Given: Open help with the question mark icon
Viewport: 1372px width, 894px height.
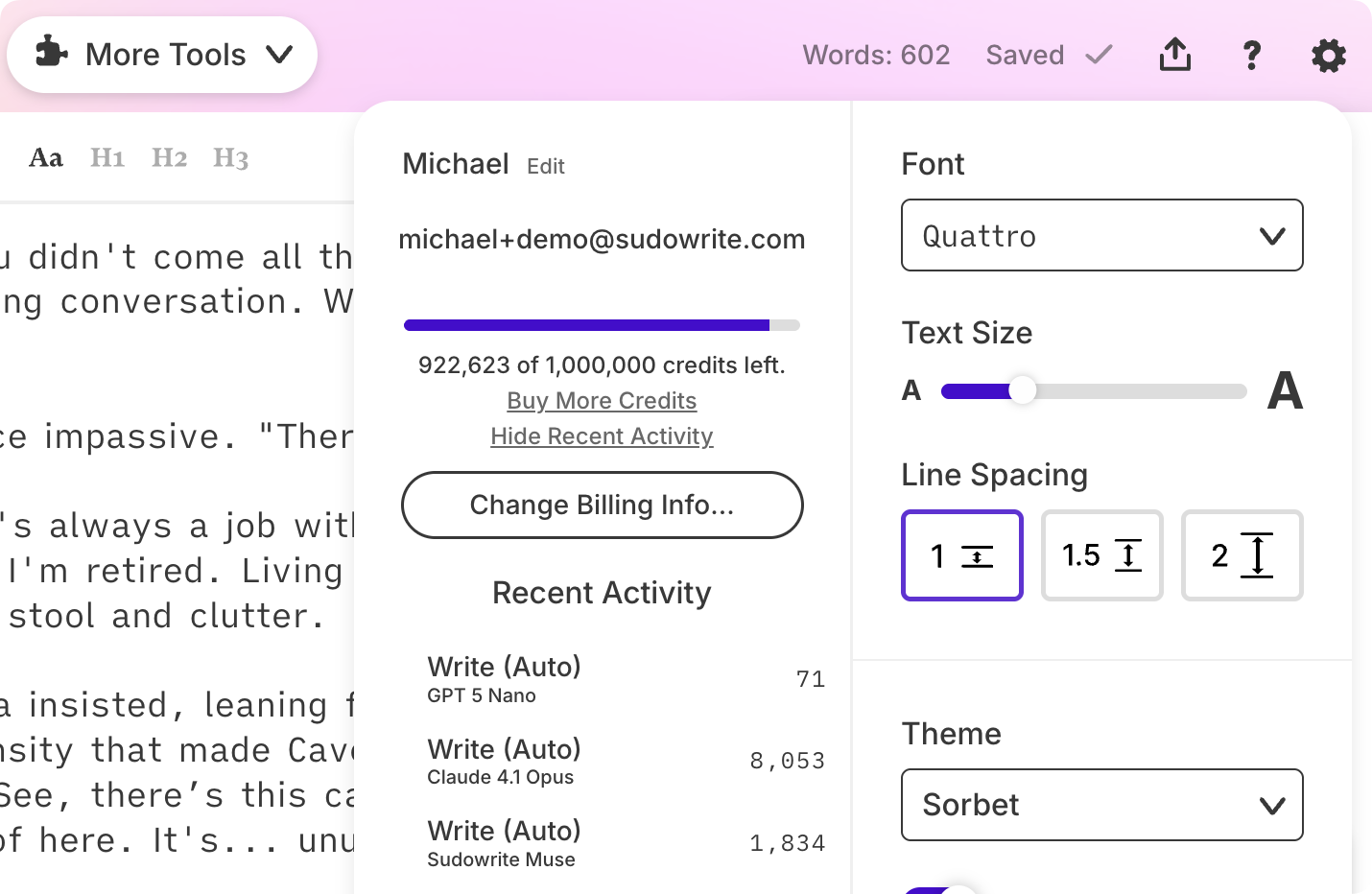Looking at the screenshot, I should [x=1251, y=55].
